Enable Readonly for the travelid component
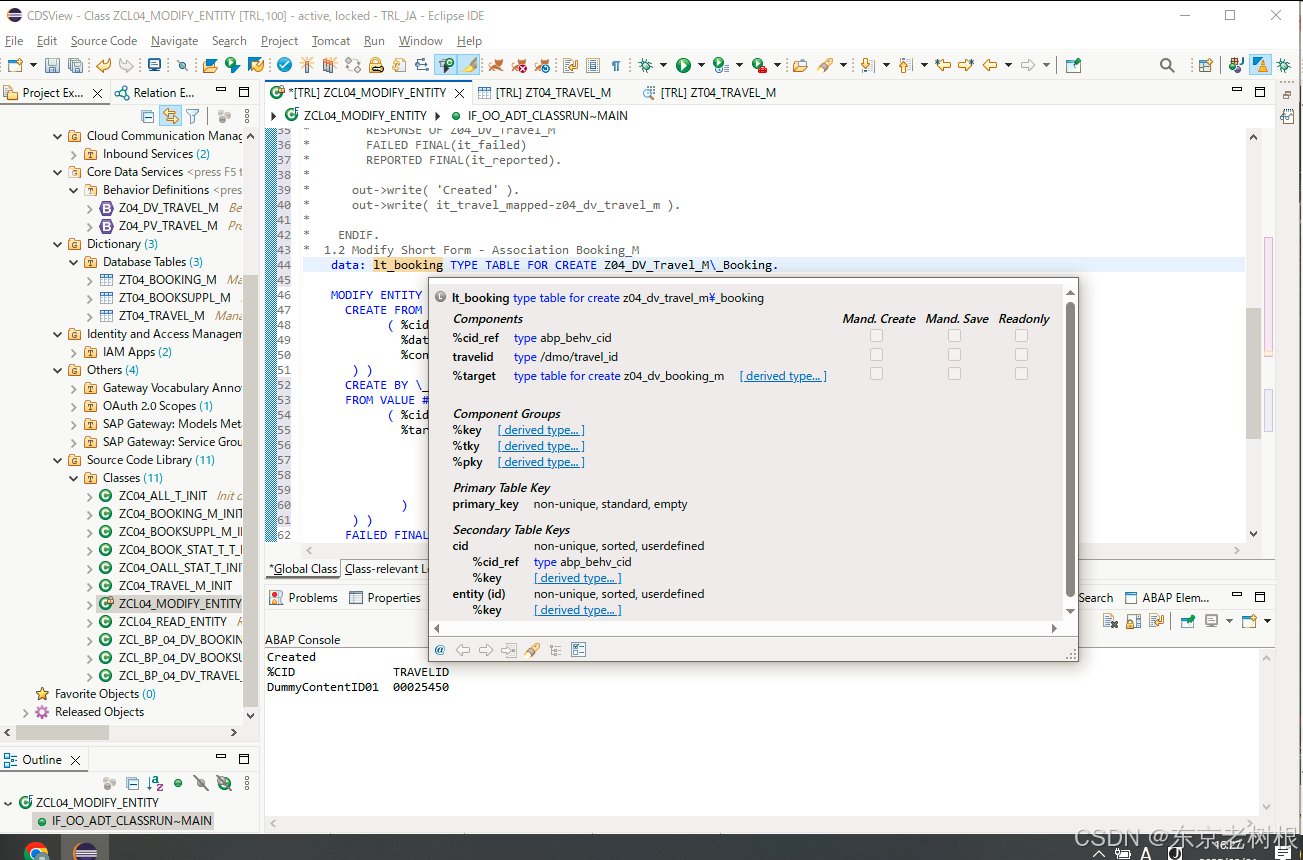 click(1021, 357)
